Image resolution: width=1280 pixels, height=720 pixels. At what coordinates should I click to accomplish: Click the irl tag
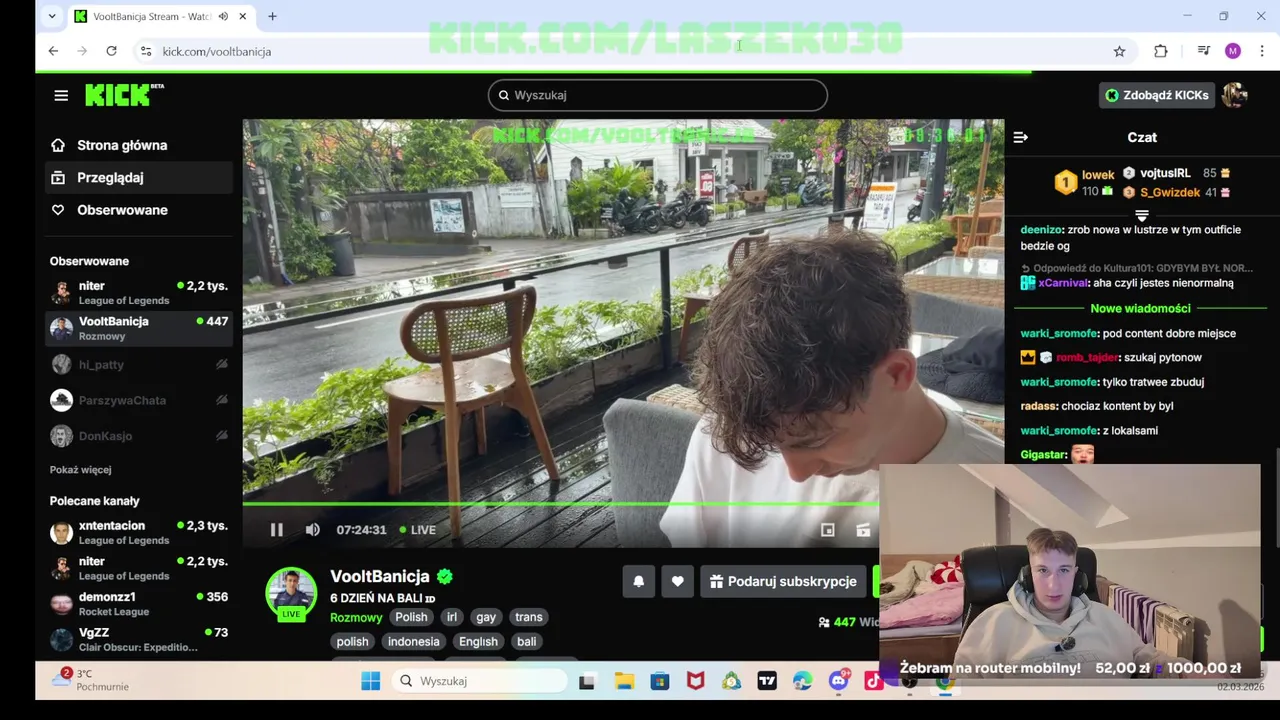452,617
